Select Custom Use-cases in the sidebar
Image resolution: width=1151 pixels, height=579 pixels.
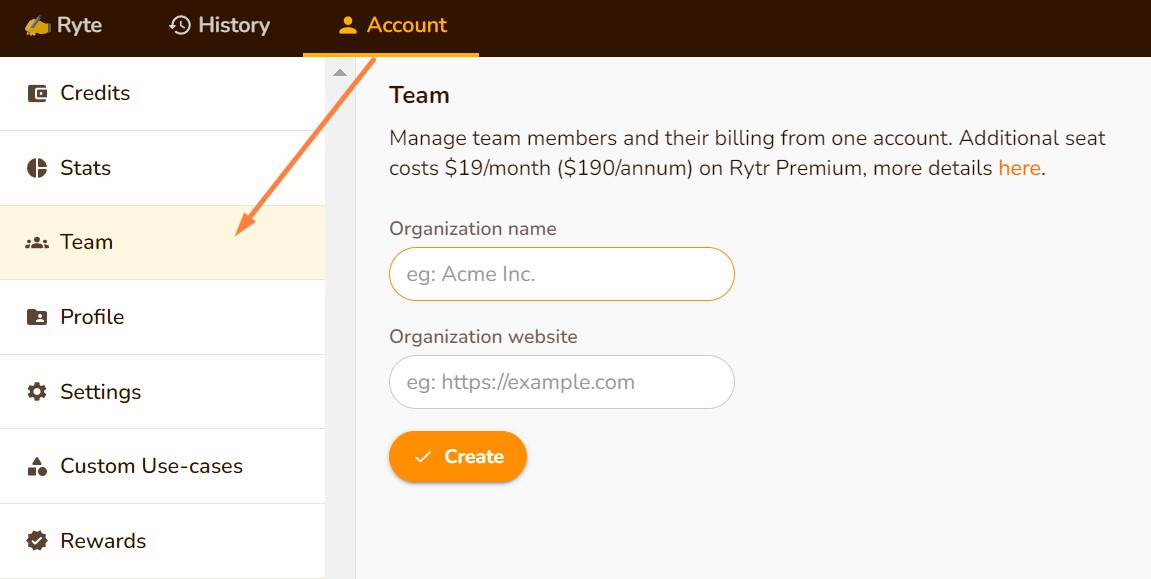(151, 466)
